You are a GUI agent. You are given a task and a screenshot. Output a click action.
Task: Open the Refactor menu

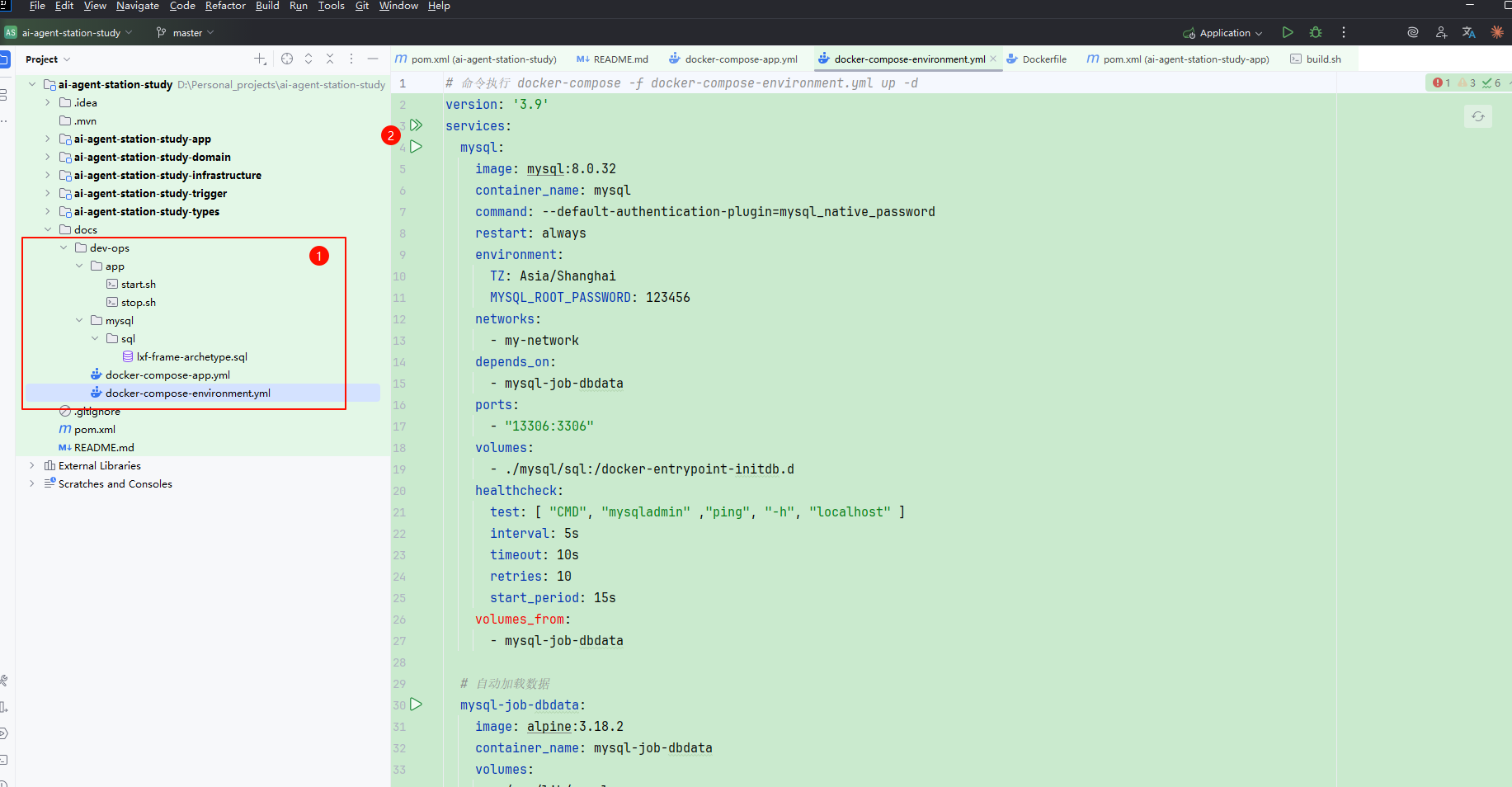point(225,6)
